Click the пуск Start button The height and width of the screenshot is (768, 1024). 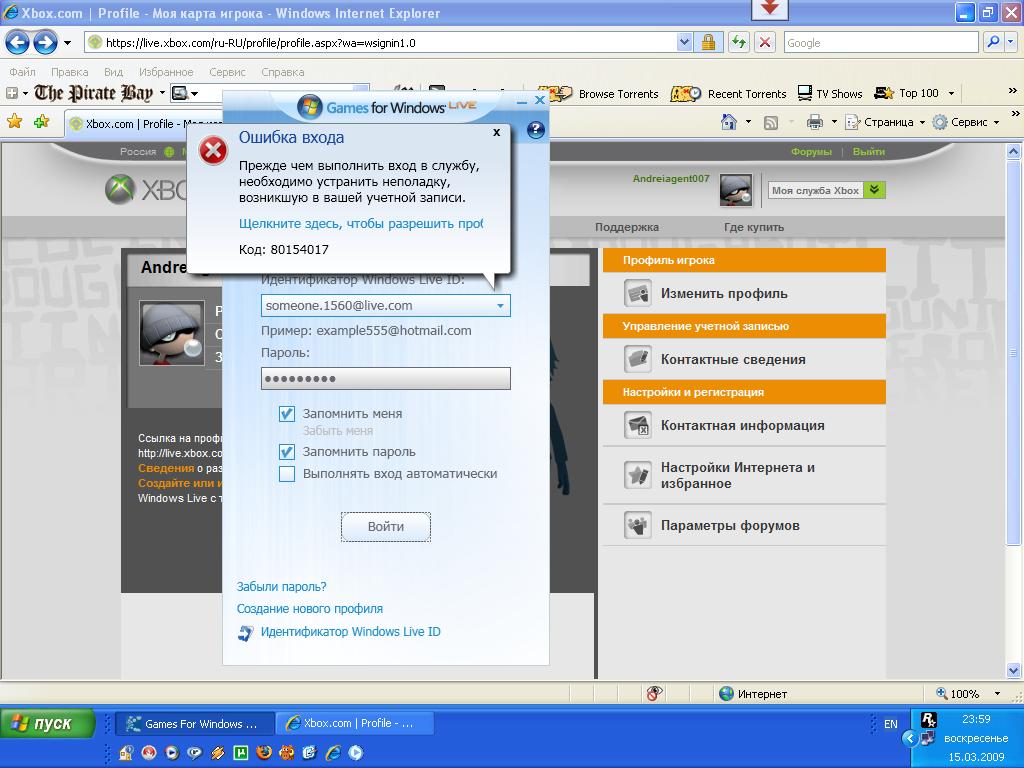(47, 724)
